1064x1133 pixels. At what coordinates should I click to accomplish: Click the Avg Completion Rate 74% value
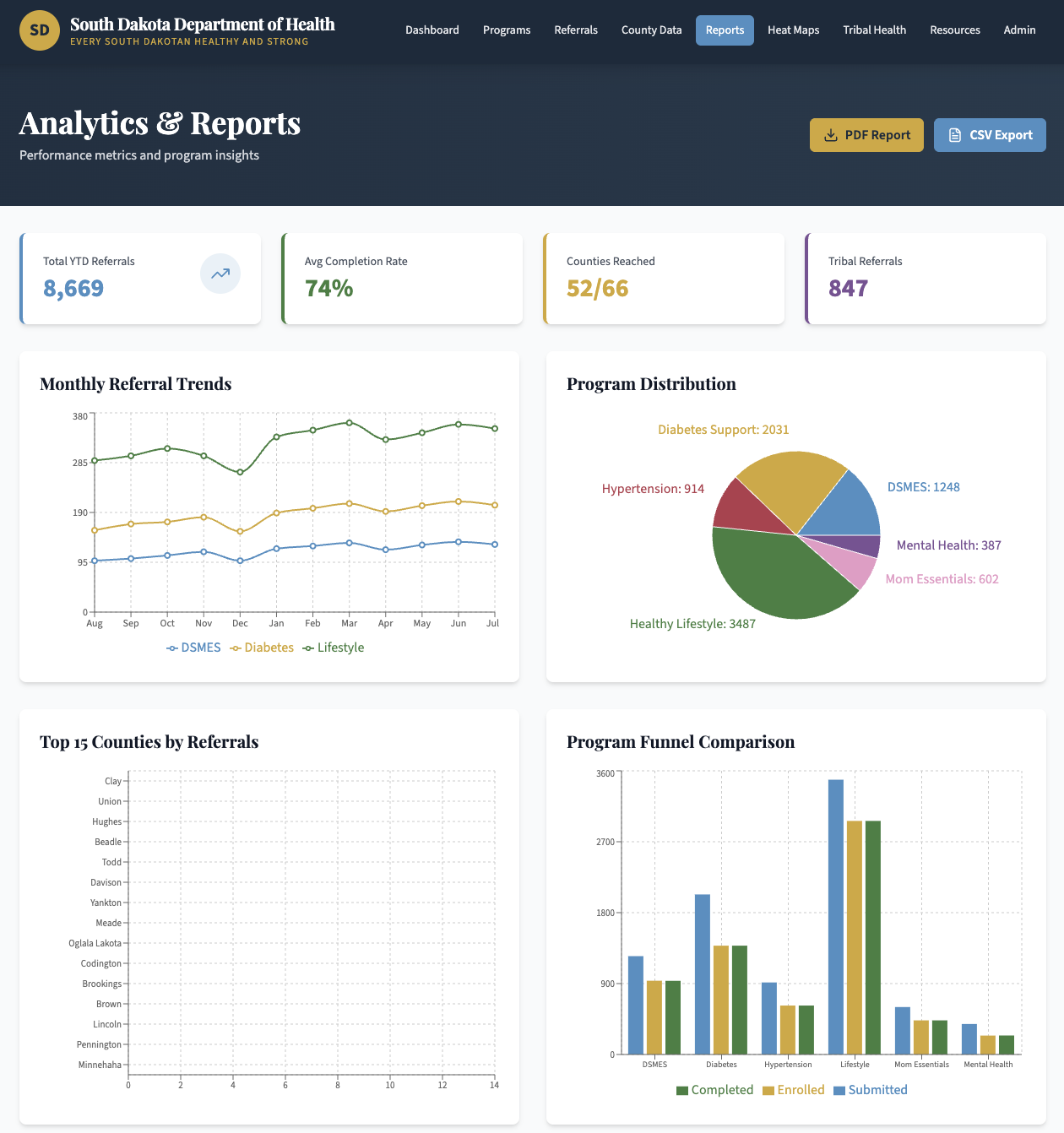pyautogui.click(x=328, y=288)
